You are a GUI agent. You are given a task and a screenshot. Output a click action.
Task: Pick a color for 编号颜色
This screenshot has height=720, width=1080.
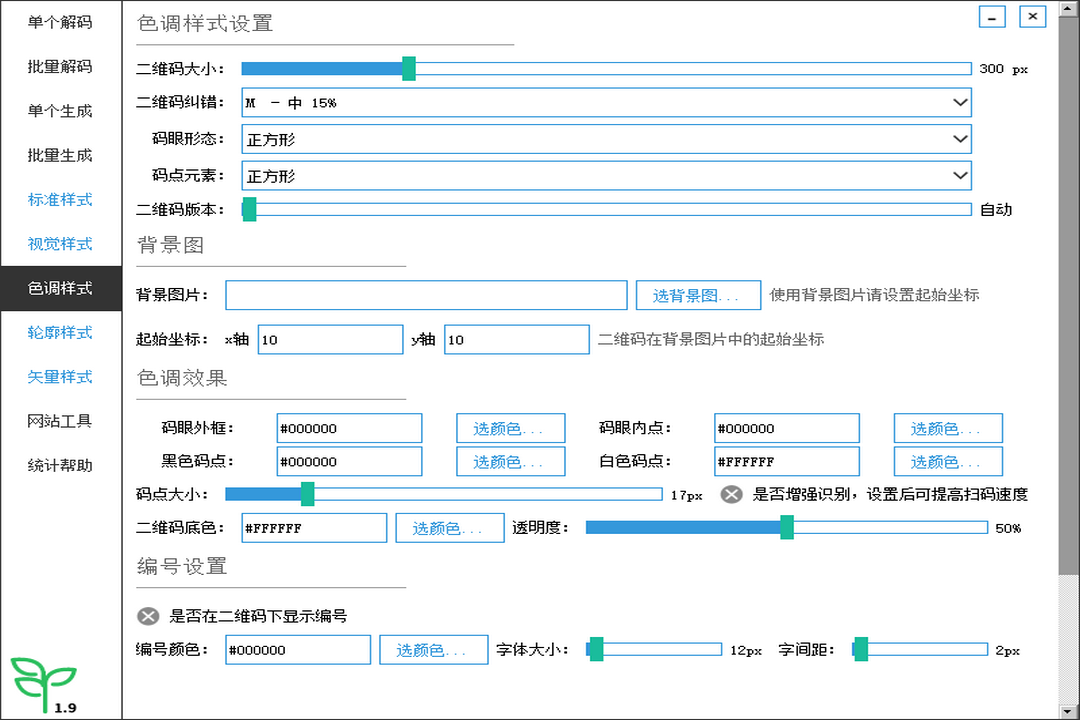433,649
